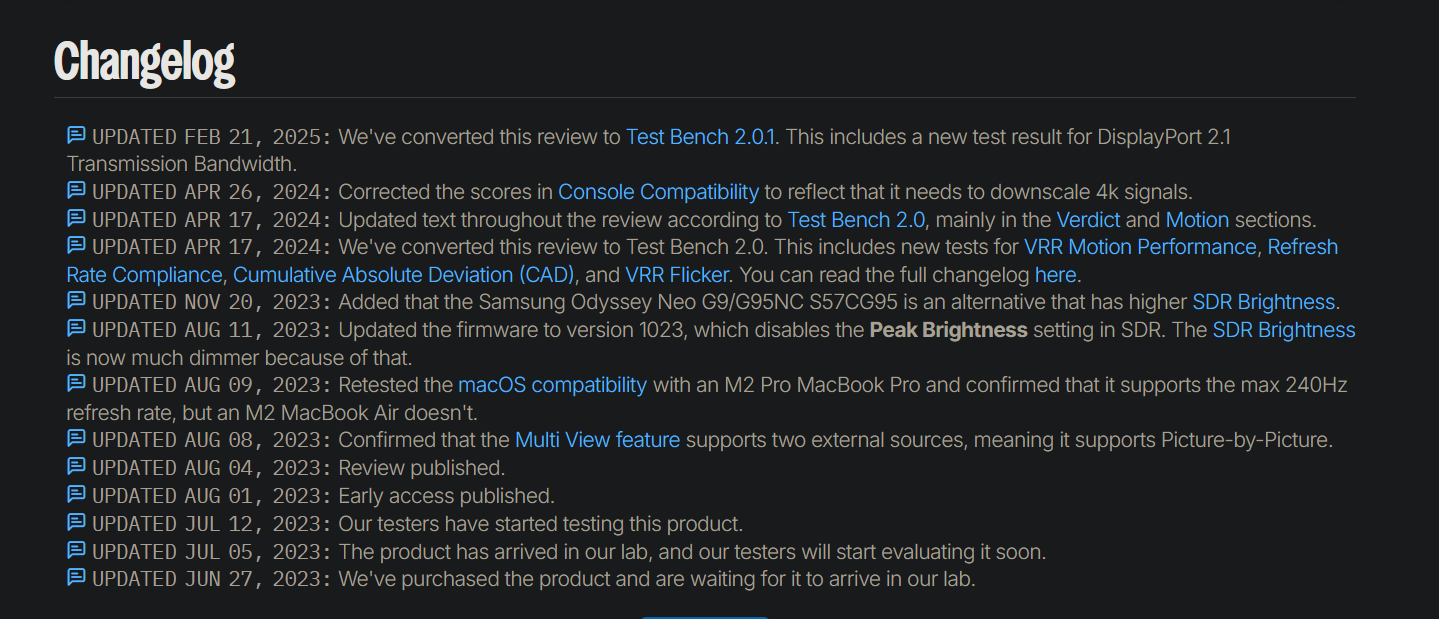Screen dimensions: 1439x619
Task: Click comment icon beside Aug 09, 2023 update
Action: tap(77, 383)
